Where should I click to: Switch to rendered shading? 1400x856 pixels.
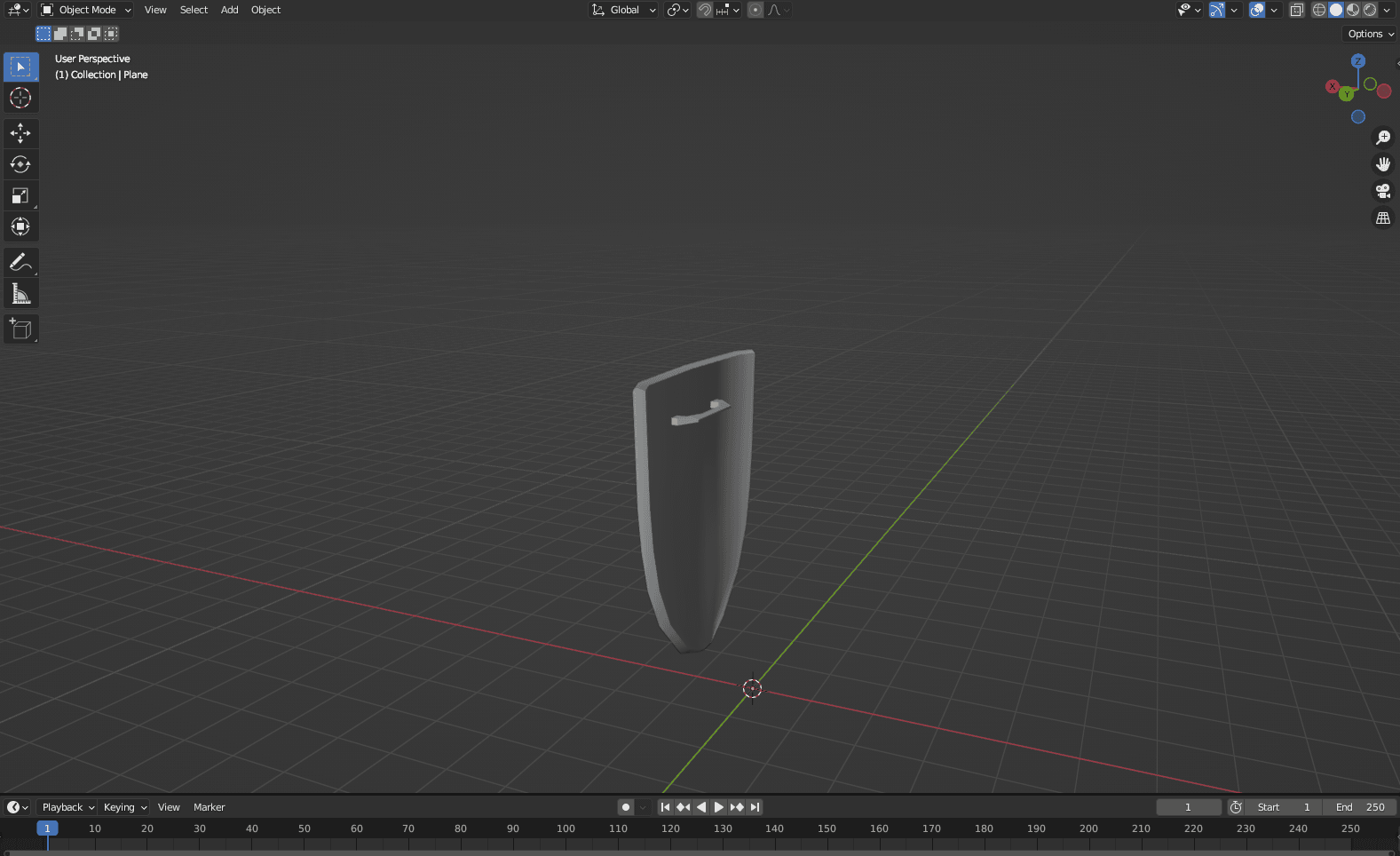coord(1370,10)
